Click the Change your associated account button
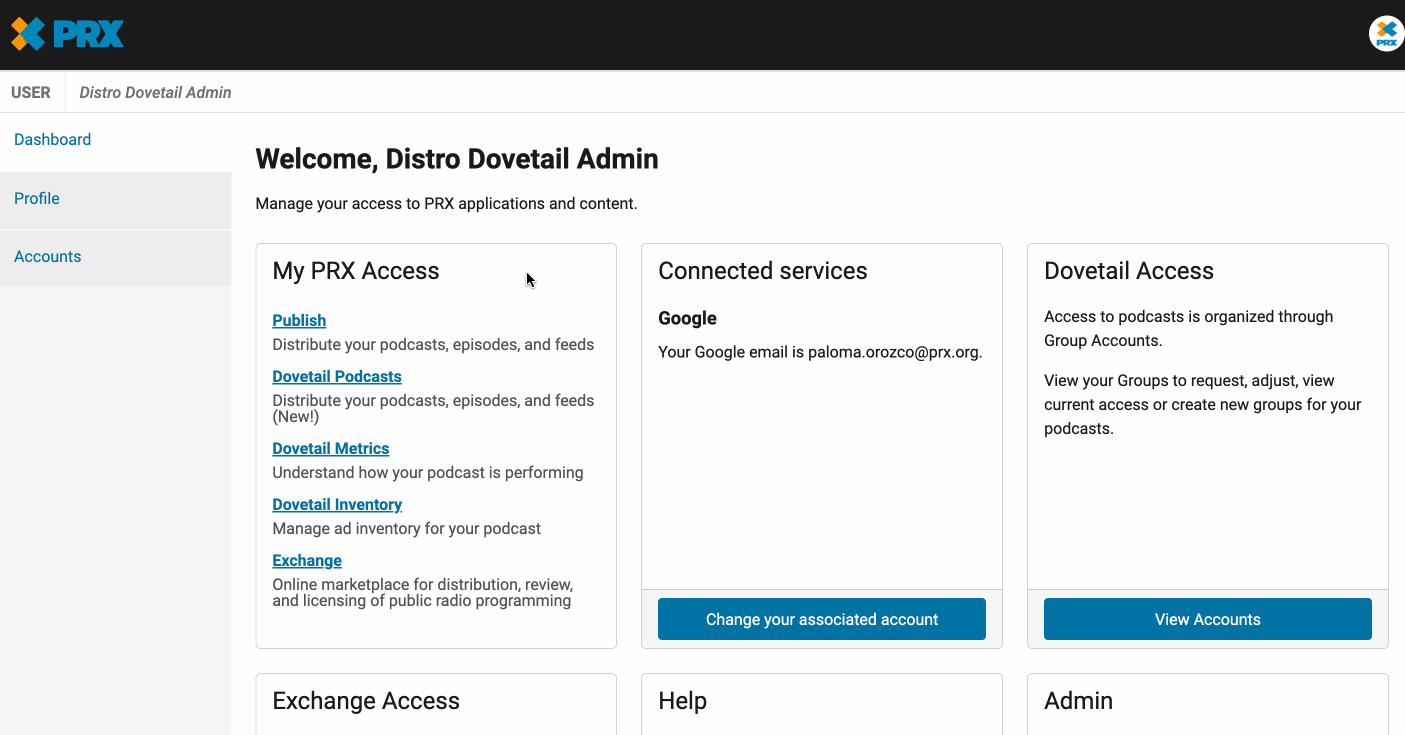This screenshot has width=1405, height=735. click(821, 619)
